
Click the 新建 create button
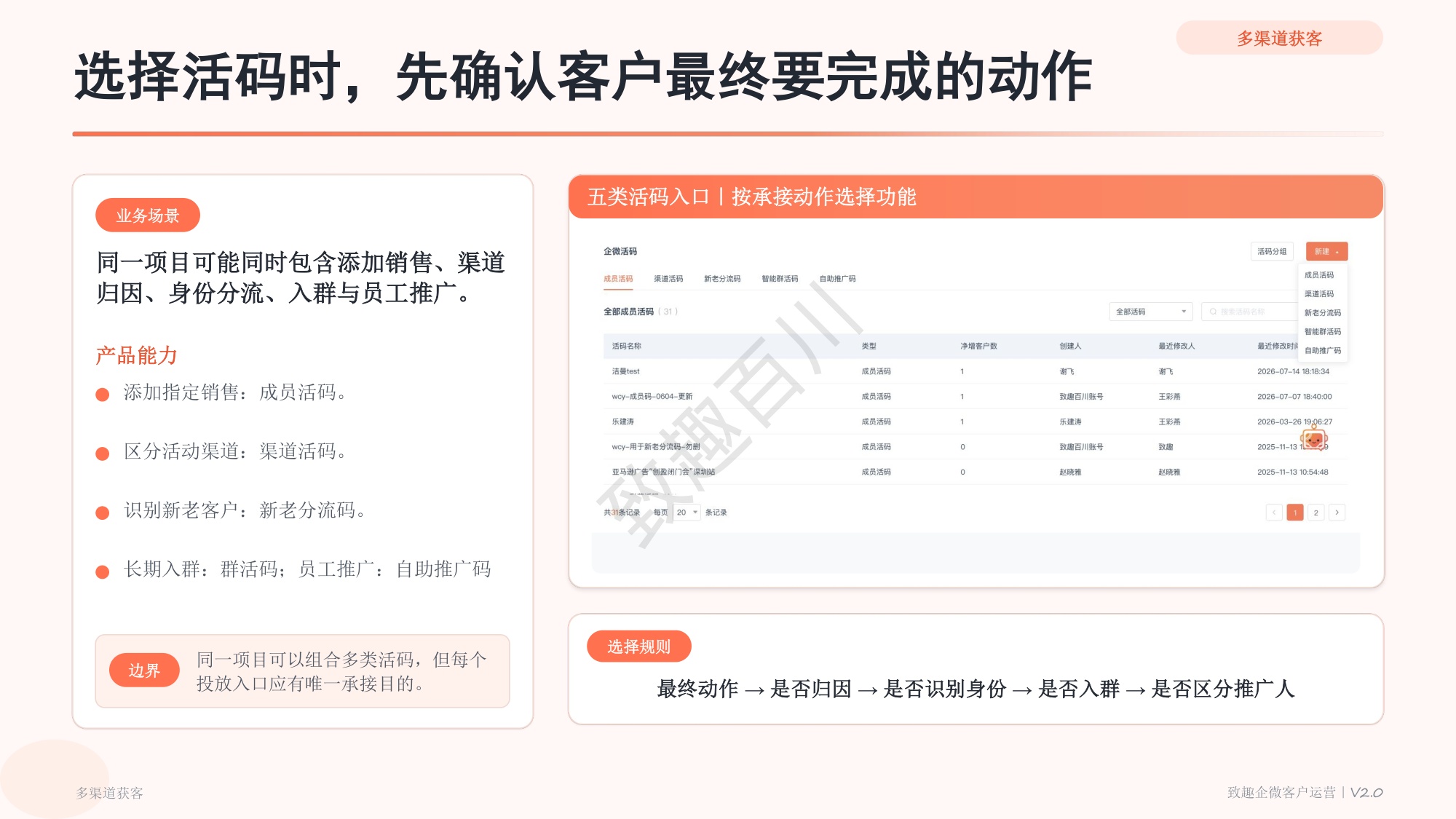pos(1326,251)
